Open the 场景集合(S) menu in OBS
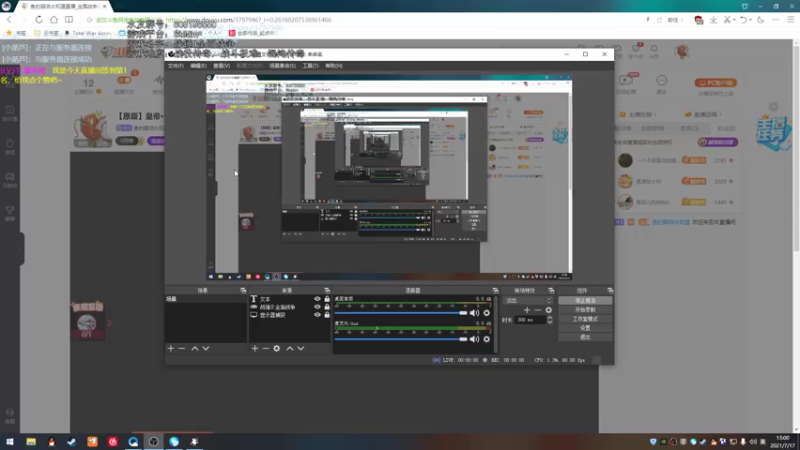 282,66
